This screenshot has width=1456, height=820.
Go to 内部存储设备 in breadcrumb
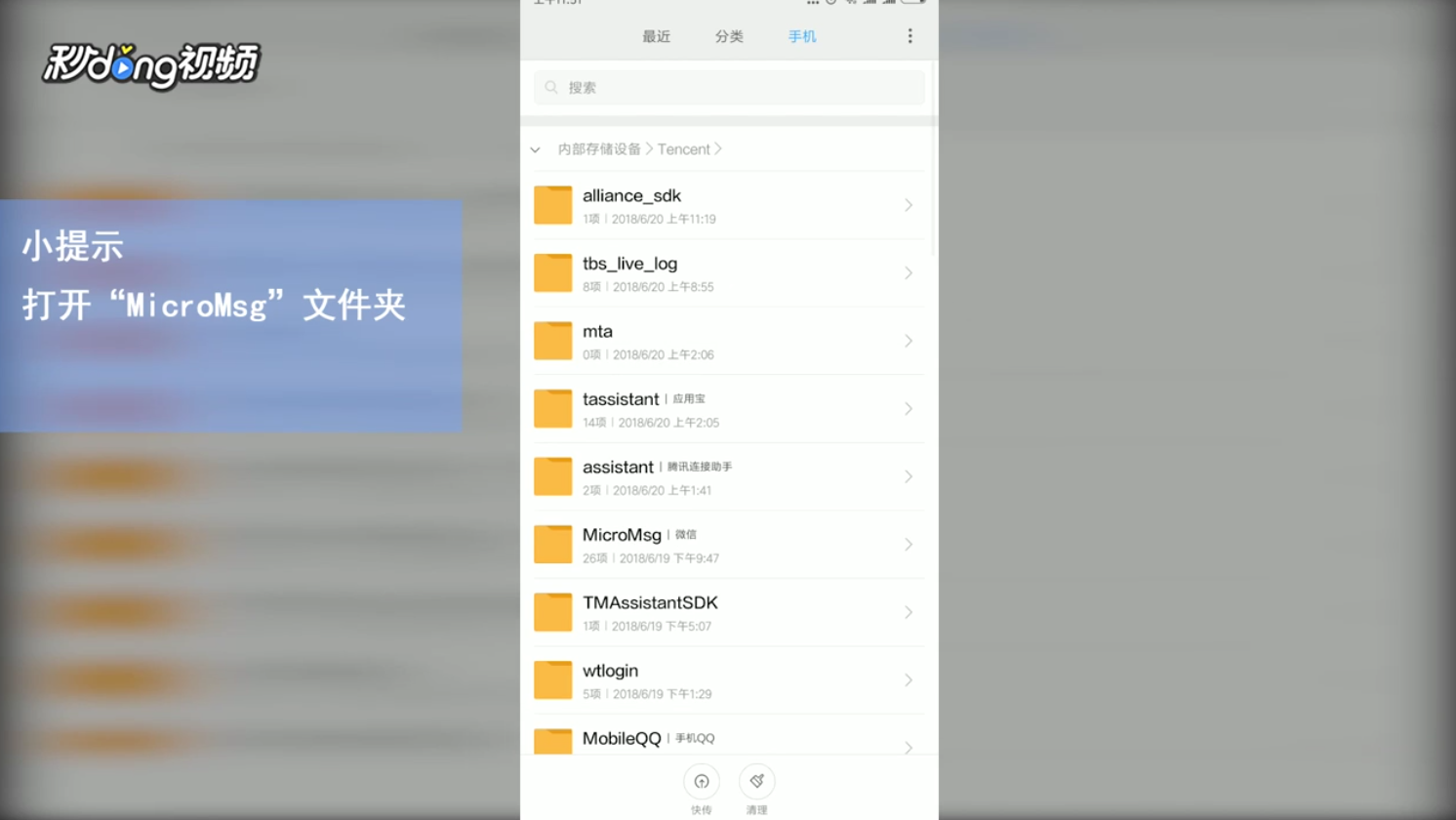599,149
